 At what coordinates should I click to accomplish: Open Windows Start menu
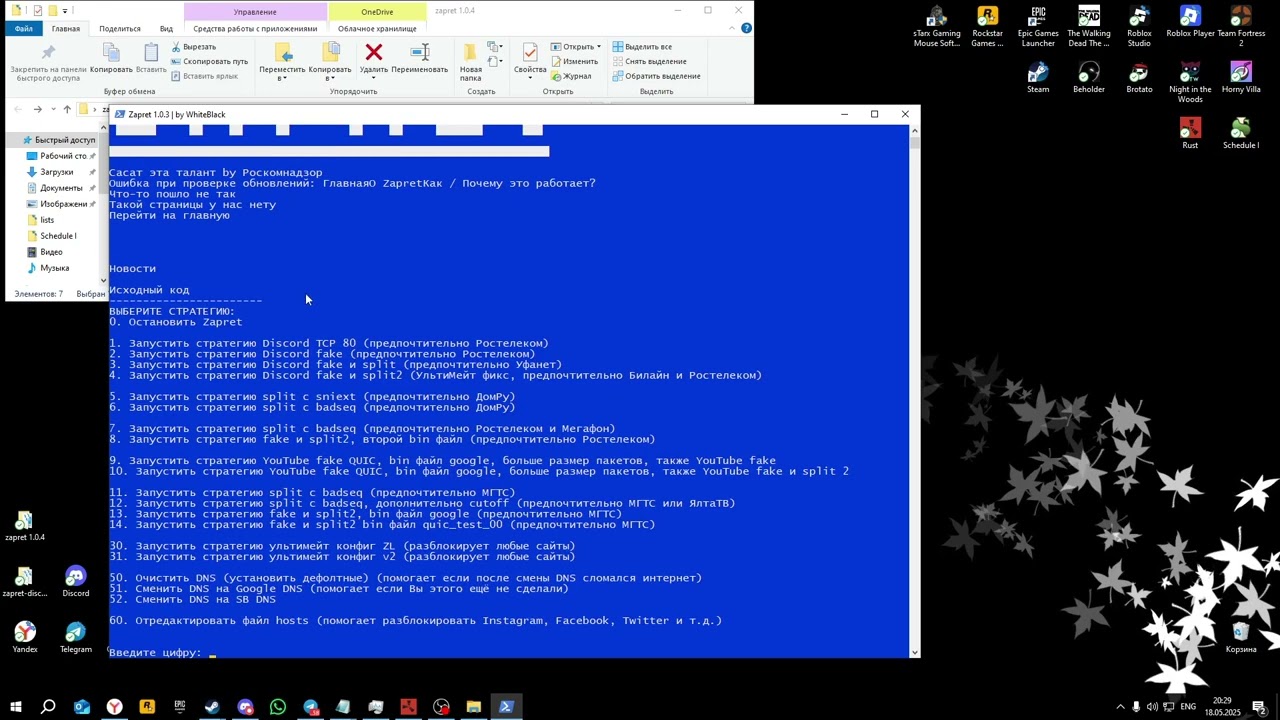coord(16,707)
